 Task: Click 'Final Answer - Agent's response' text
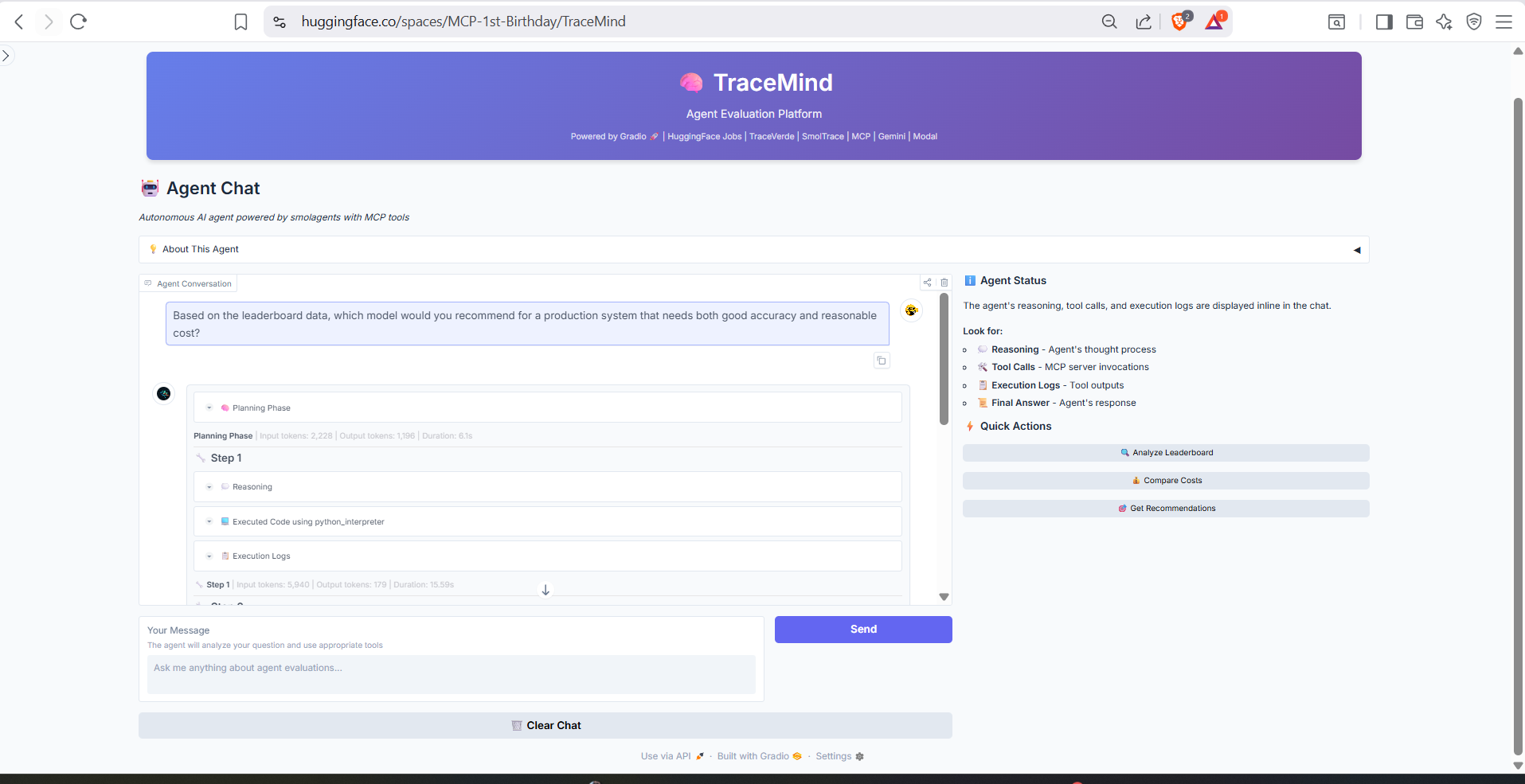1063,403
